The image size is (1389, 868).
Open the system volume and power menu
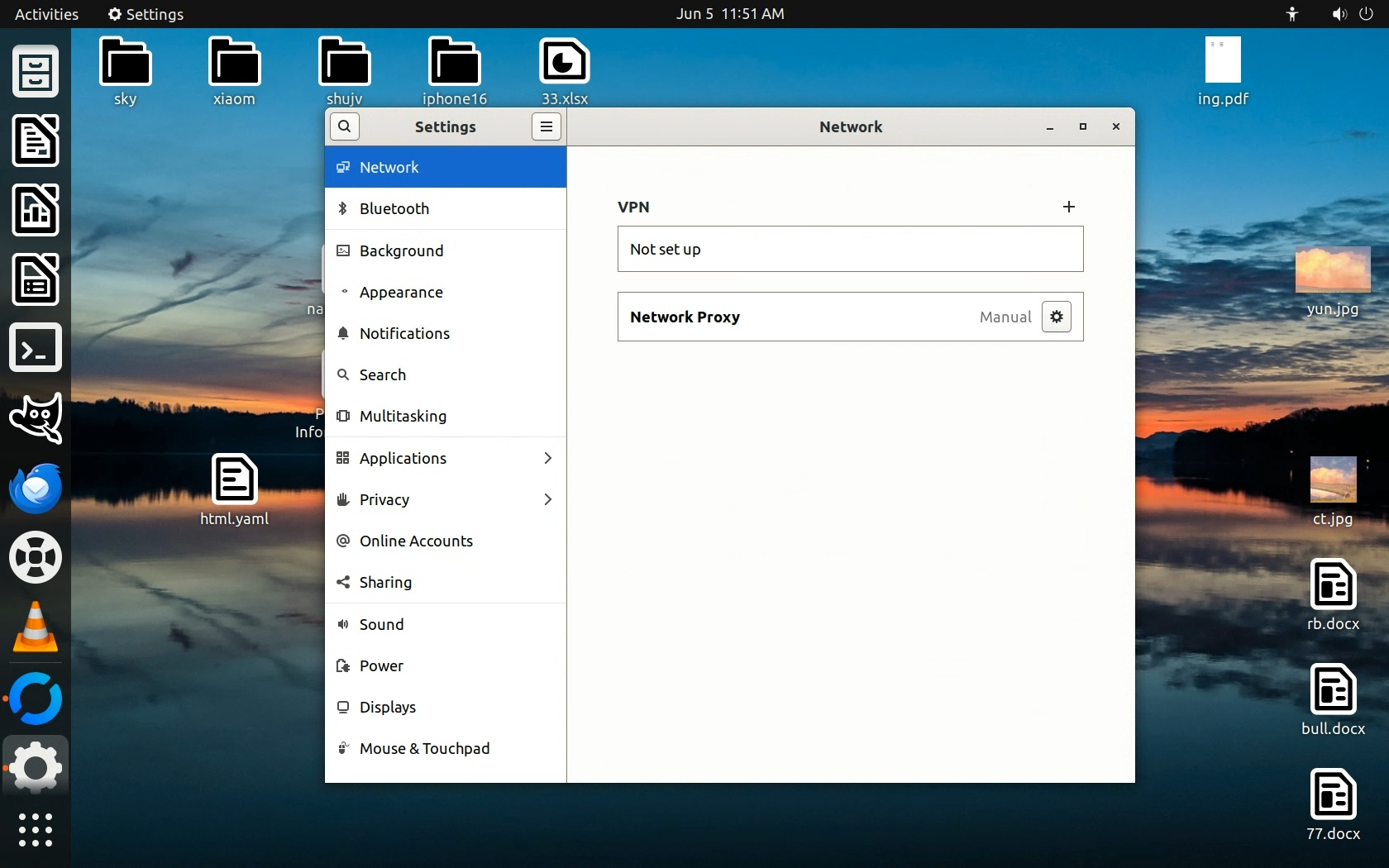click(1351, 14)
